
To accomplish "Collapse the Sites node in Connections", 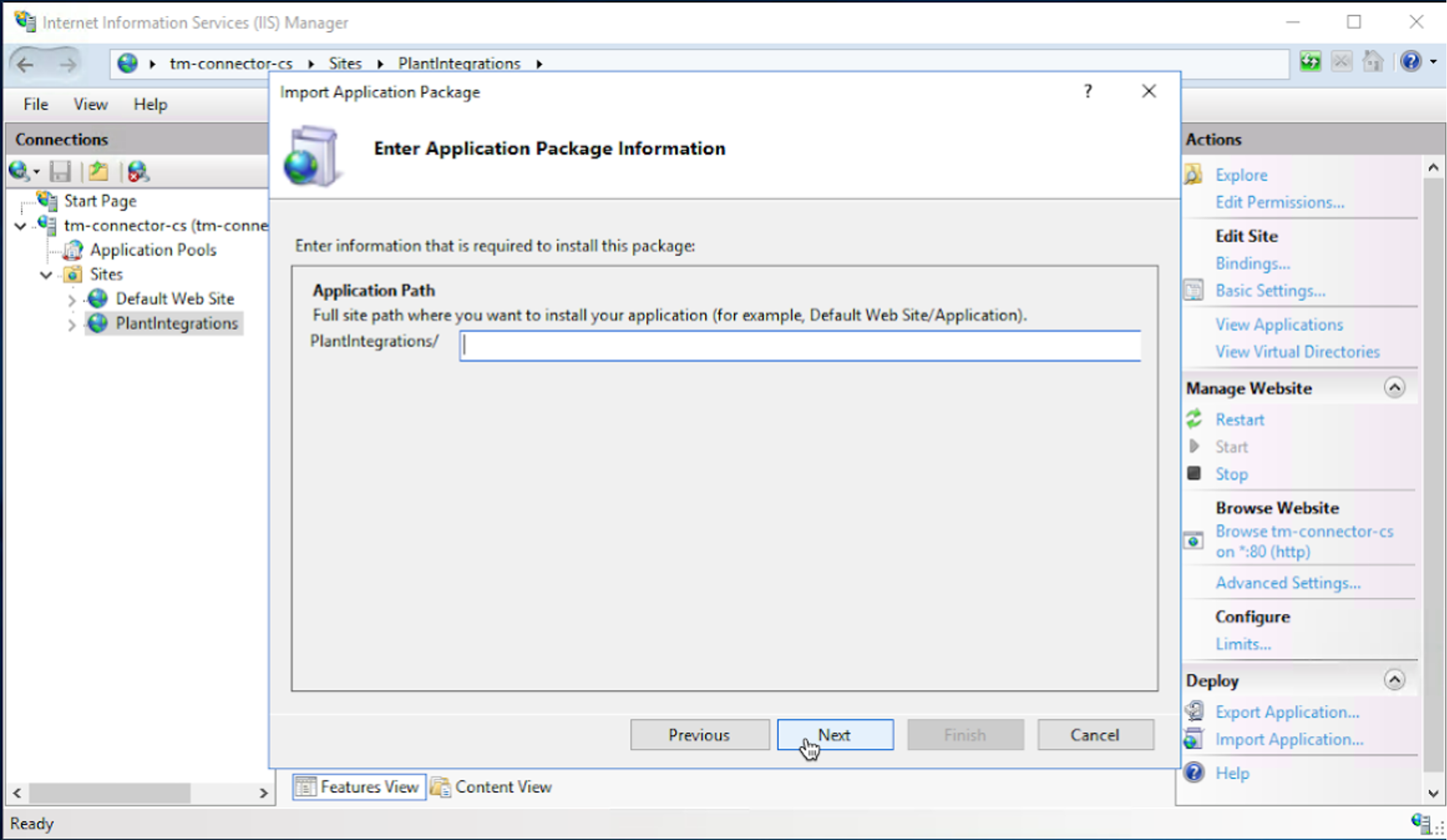I will (45, 275).
